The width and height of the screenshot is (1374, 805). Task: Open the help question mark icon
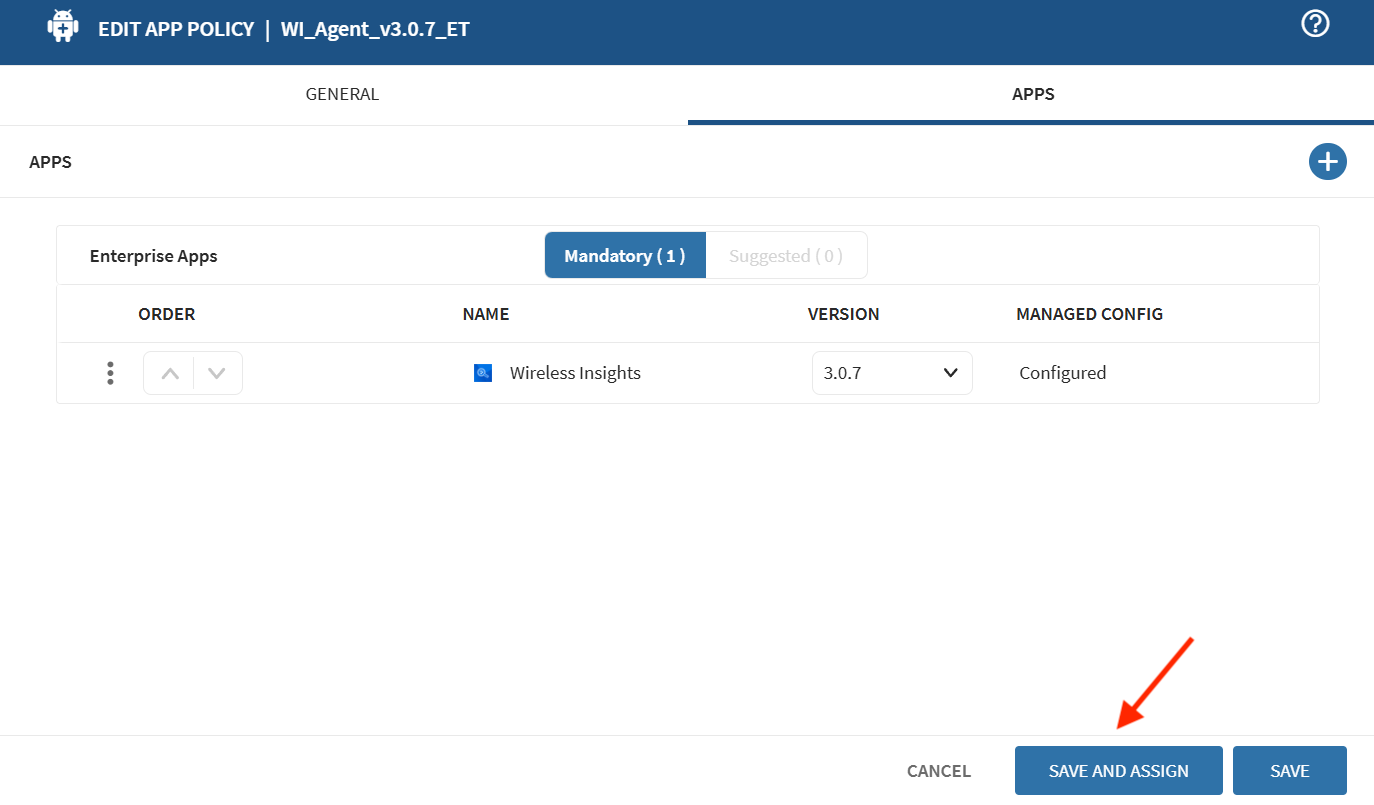pos(1315,23)
